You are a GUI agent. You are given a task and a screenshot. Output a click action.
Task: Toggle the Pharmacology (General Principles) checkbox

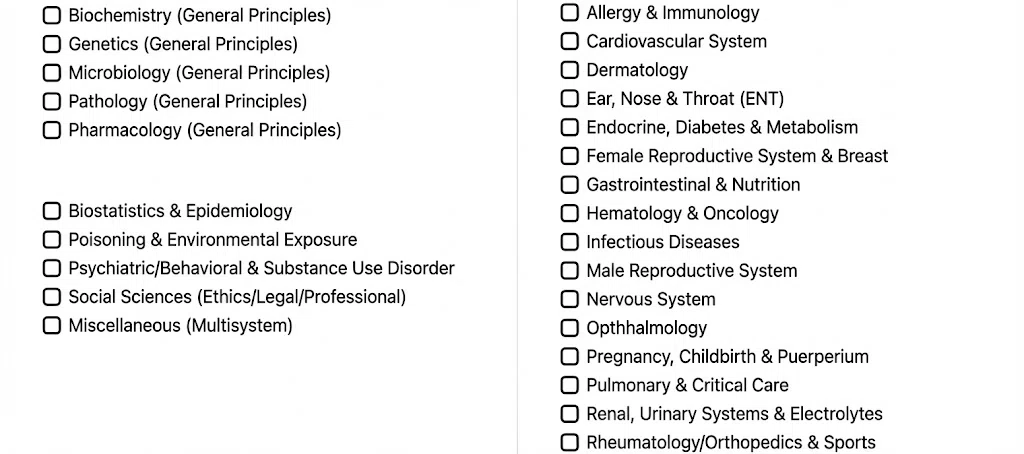pyautogui.click(x=52, y=130)
